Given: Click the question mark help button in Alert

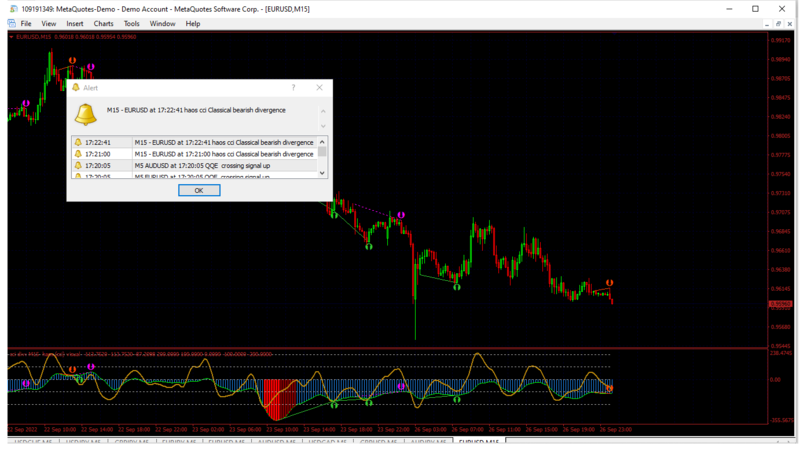Looking at the screenshot, I should click(x=293, y=88).
